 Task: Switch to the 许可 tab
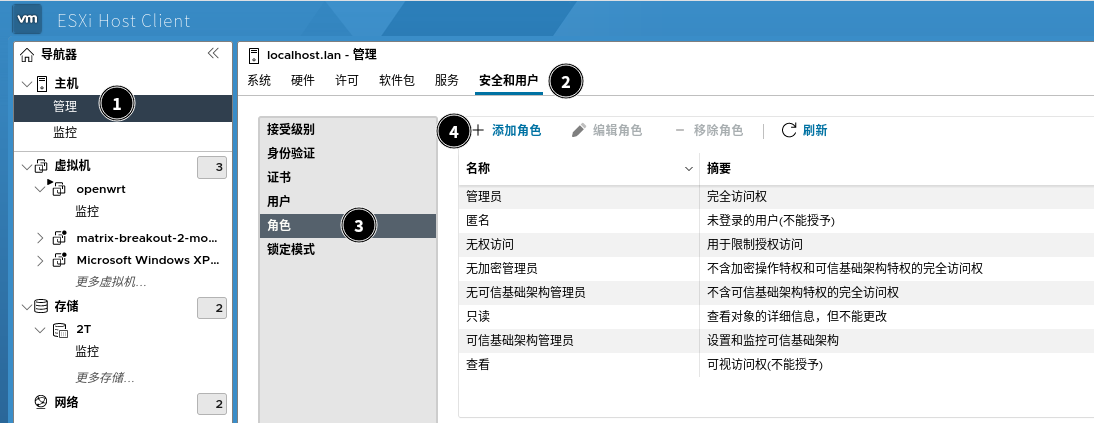(347, 80)
